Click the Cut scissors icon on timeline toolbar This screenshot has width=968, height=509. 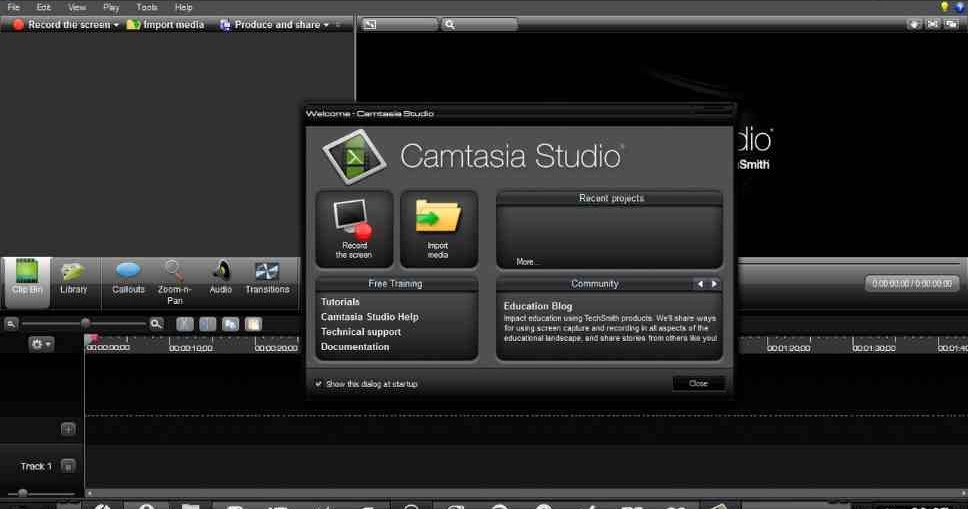pos(185,324)
